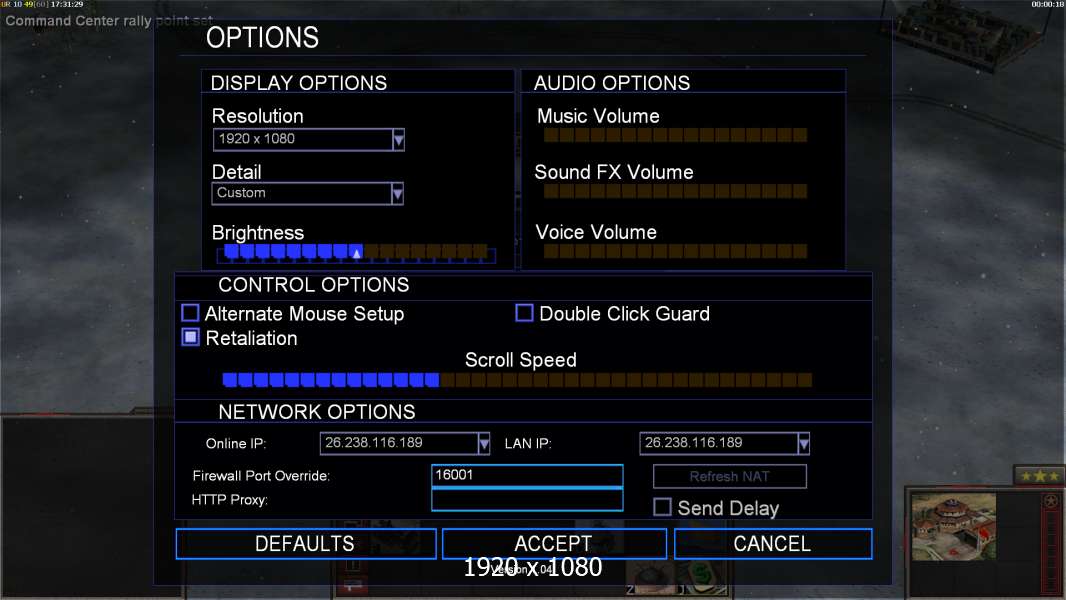Screen dimensions: 1066x600
Task: Click the three-star rank indicator
Action: point(1039,476)
